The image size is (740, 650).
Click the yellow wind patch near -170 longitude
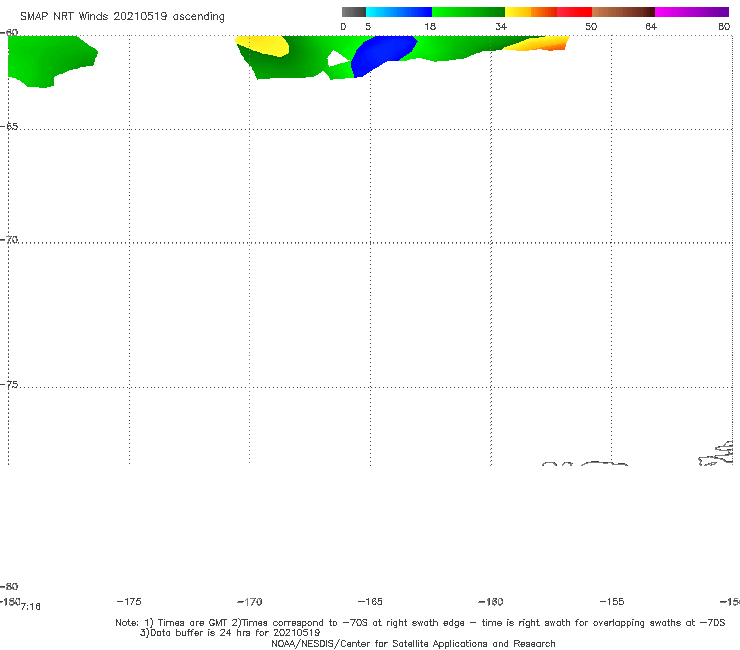point(263,46)
